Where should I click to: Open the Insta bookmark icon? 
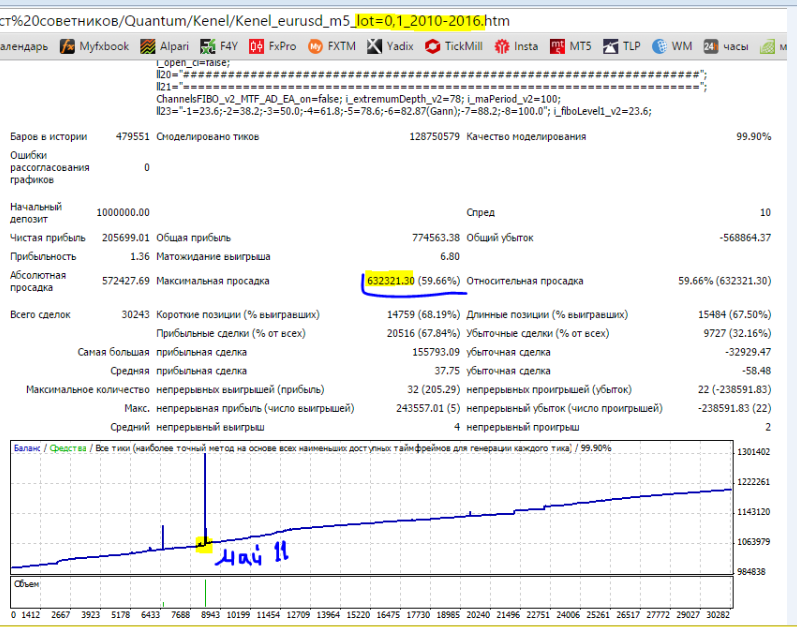[x=502, y=47]
